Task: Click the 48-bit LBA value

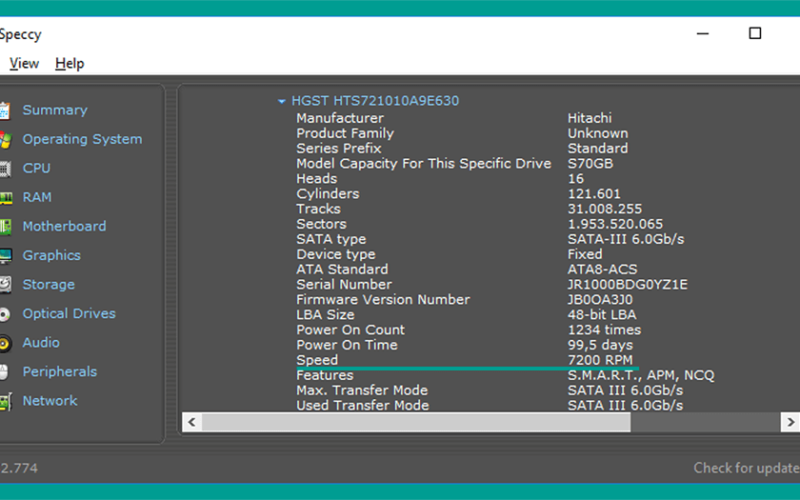Action: coord(602,315)
